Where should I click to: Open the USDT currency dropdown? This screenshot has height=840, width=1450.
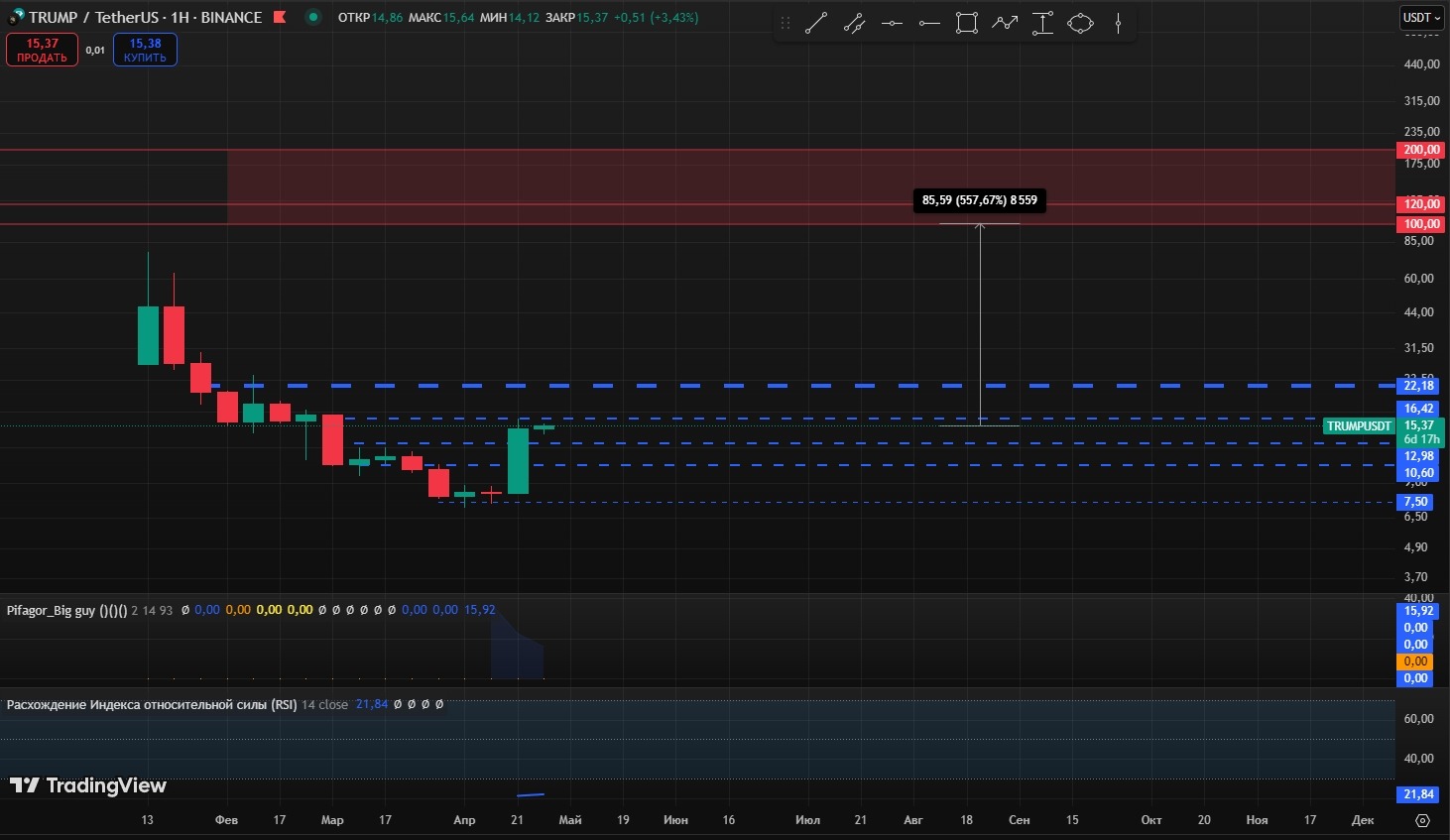point(1421,17)
